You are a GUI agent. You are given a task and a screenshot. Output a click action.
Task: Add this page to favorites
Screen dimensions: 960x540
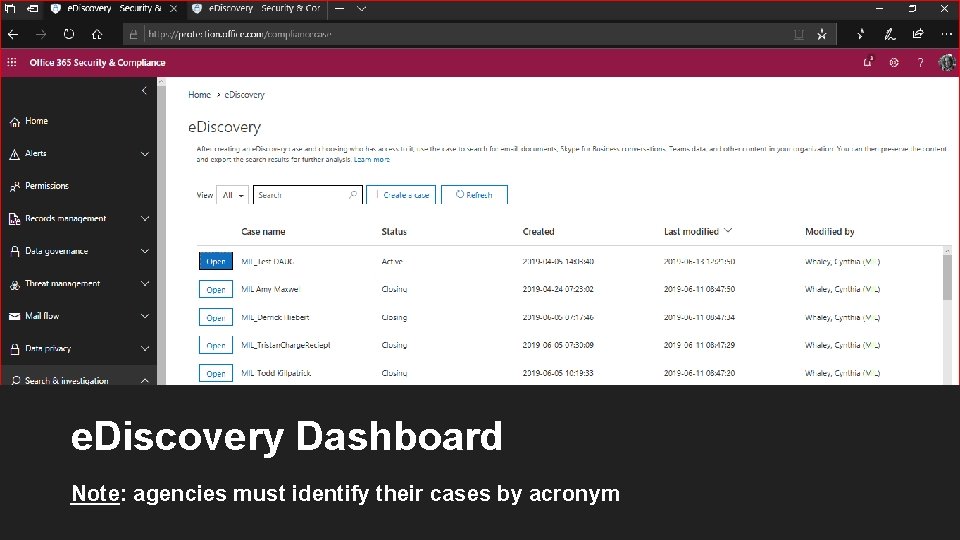822,34
